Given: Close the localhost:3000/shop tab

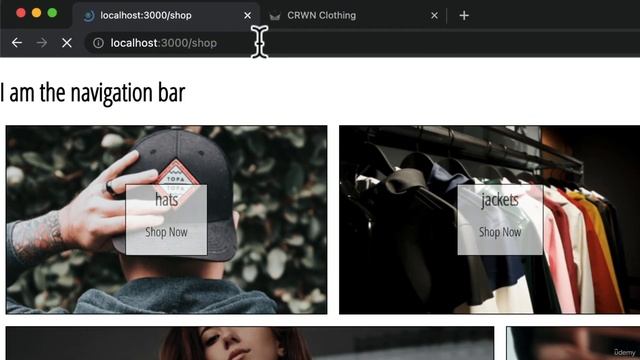Looking at the screenshot, I should coord(247,16).
